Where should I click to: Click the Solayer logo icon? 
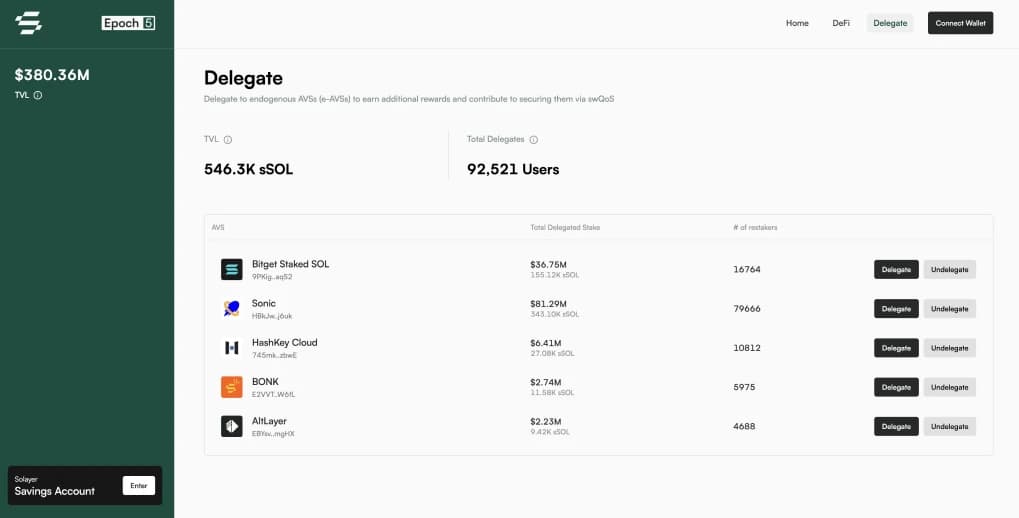(29, 23)
